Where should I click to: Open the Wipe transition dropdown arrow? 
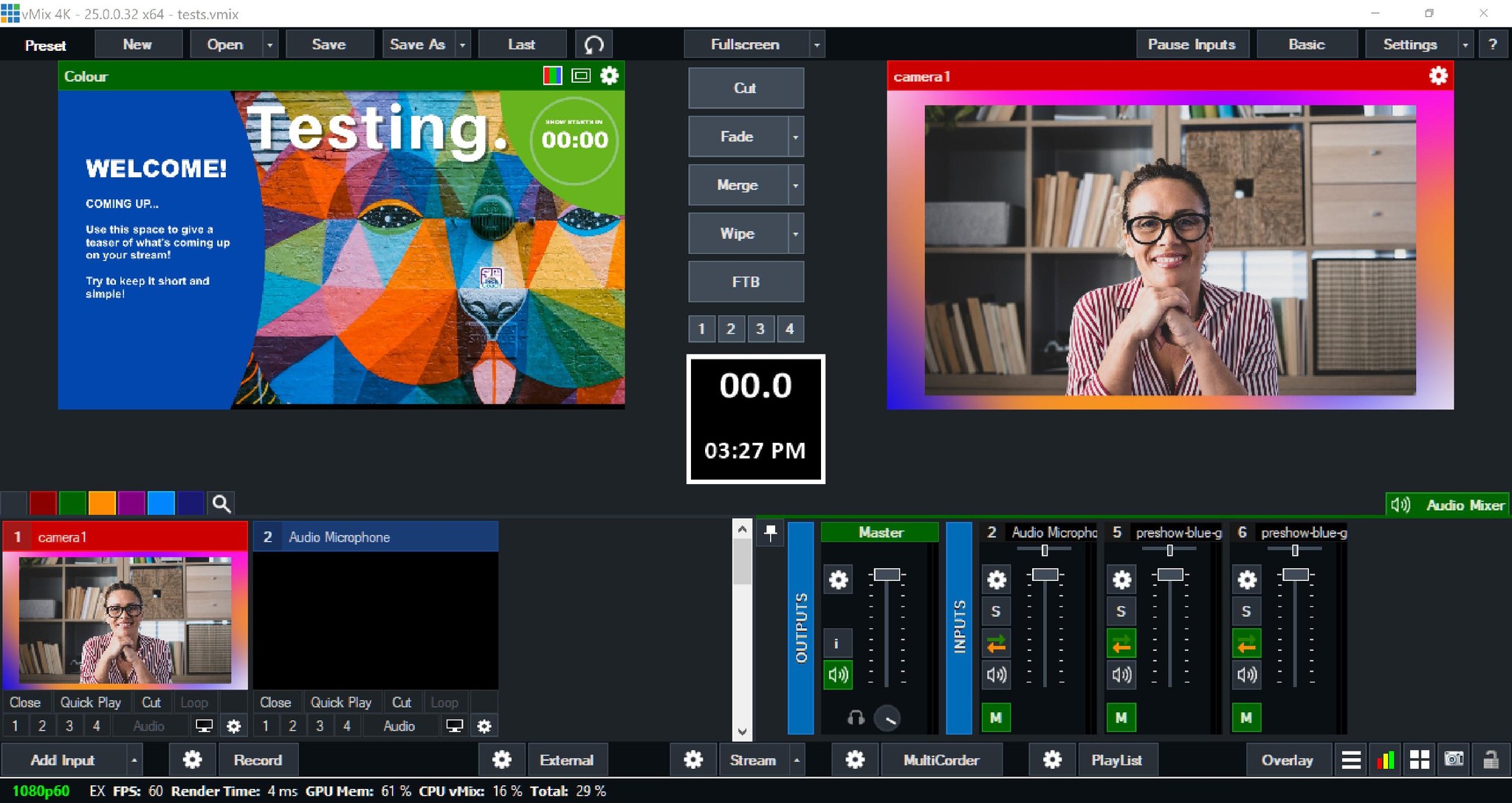795,233
